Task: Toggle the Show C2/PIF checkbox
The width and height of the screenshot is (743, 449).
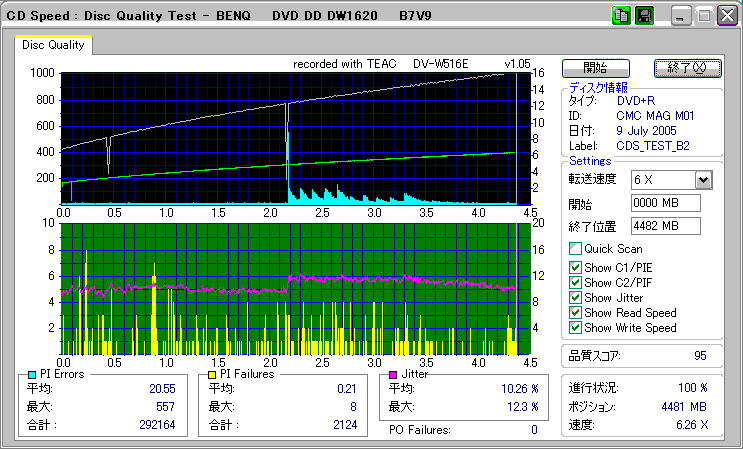Action: pos(575,282)
